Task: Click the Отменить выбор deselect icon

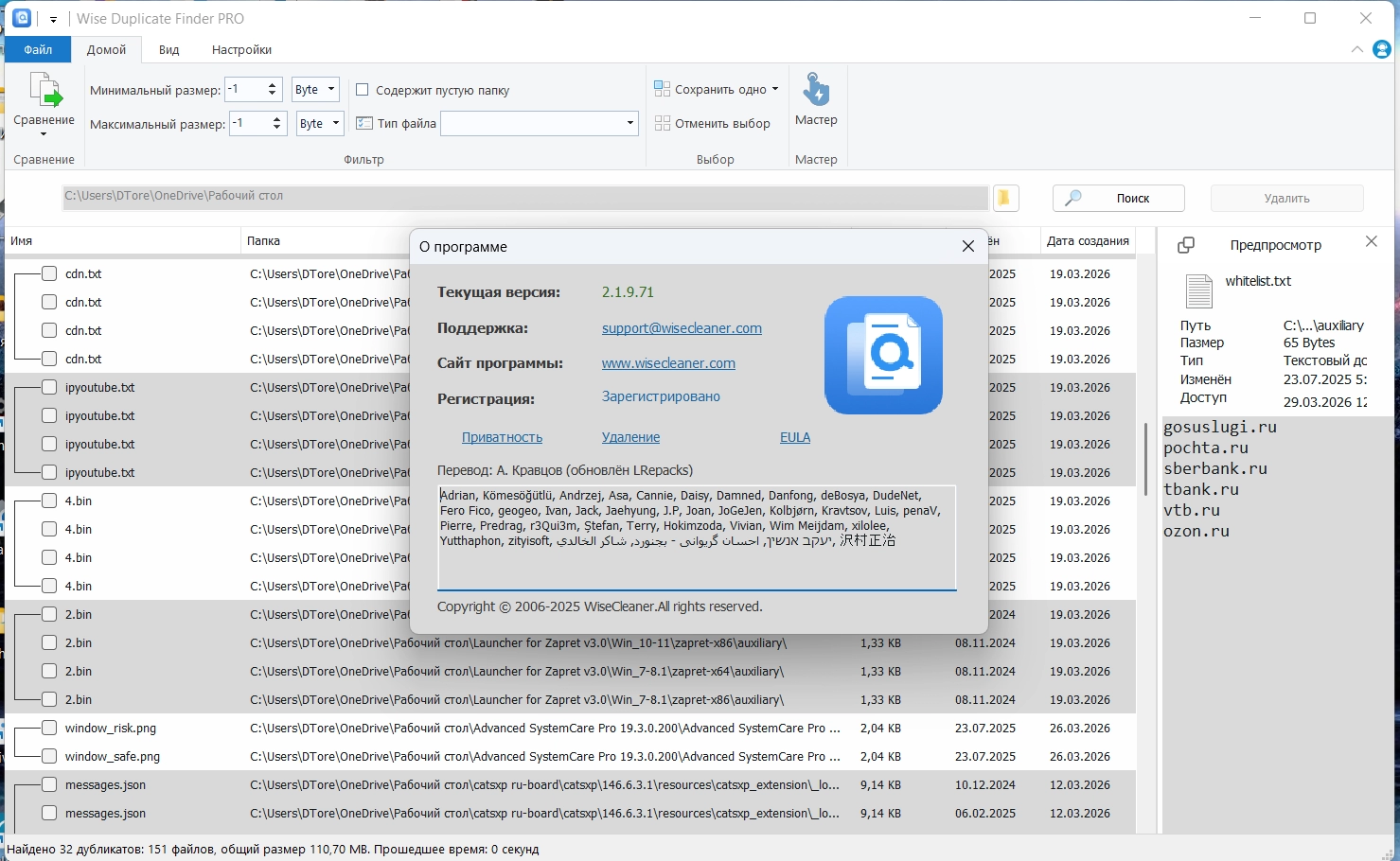Action: click(x=663, y=124)
